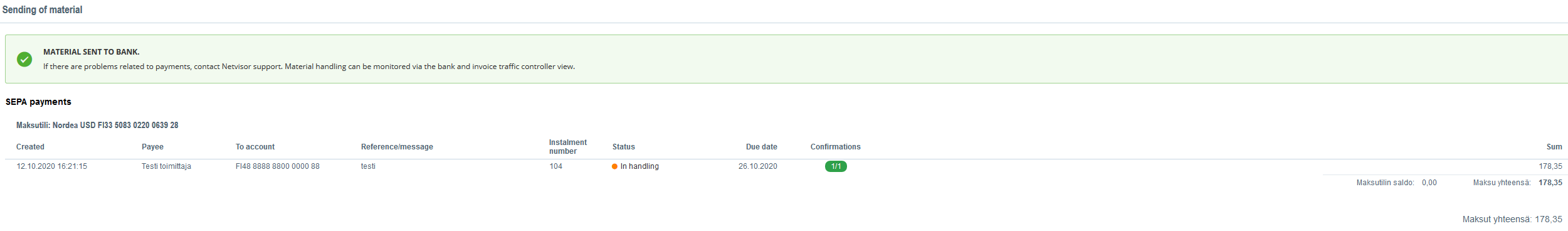Open payee Testi toimittaja
This screenshot has height=231, width=1568.
pyautogui.click(x=166, y=166)
